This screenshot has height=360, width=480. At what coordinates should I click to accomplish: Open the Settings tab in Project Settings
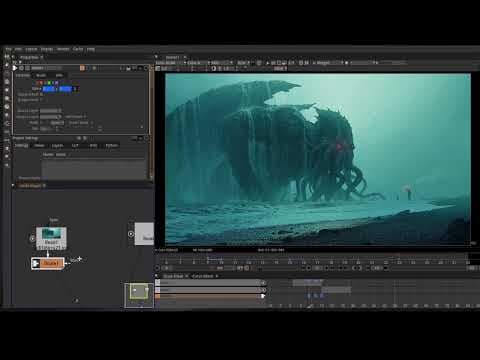click(x=22, y=146)
